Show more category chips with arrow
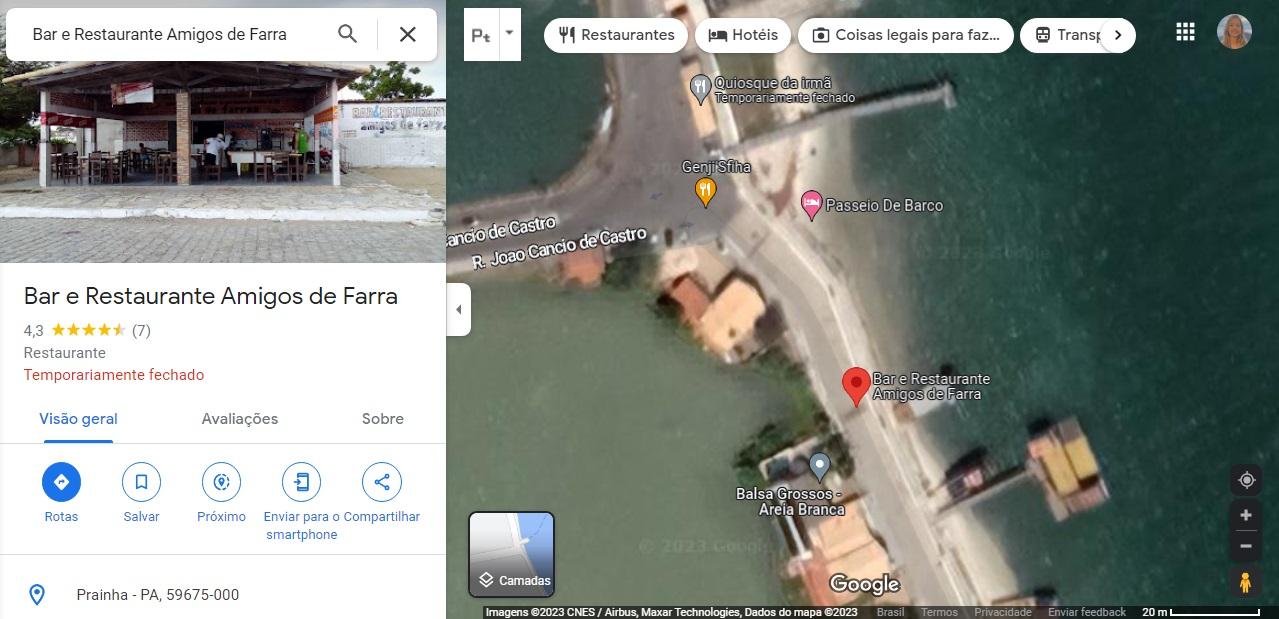1279x619 pixels. point(1118,35)
